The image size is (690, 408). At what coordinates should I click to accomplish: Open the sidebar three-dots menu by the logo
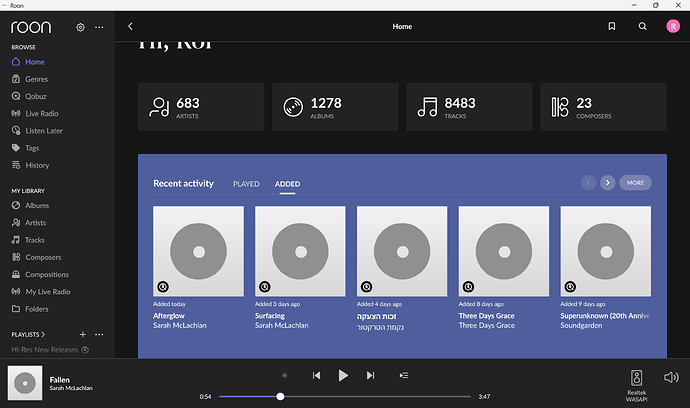pyautogui.click(x=99, y=27)
